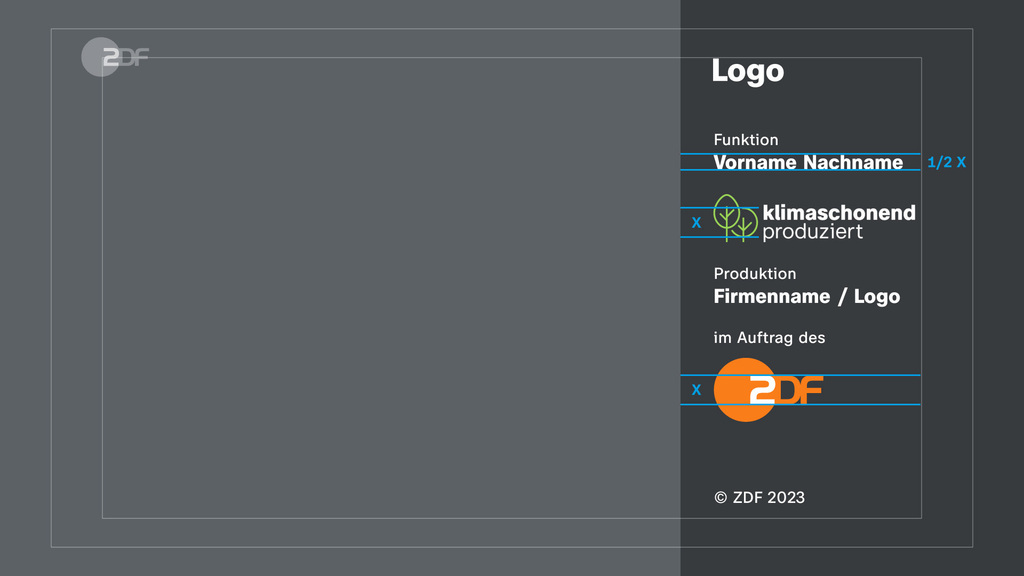Click the large "Logo" heading

point(747,71)
